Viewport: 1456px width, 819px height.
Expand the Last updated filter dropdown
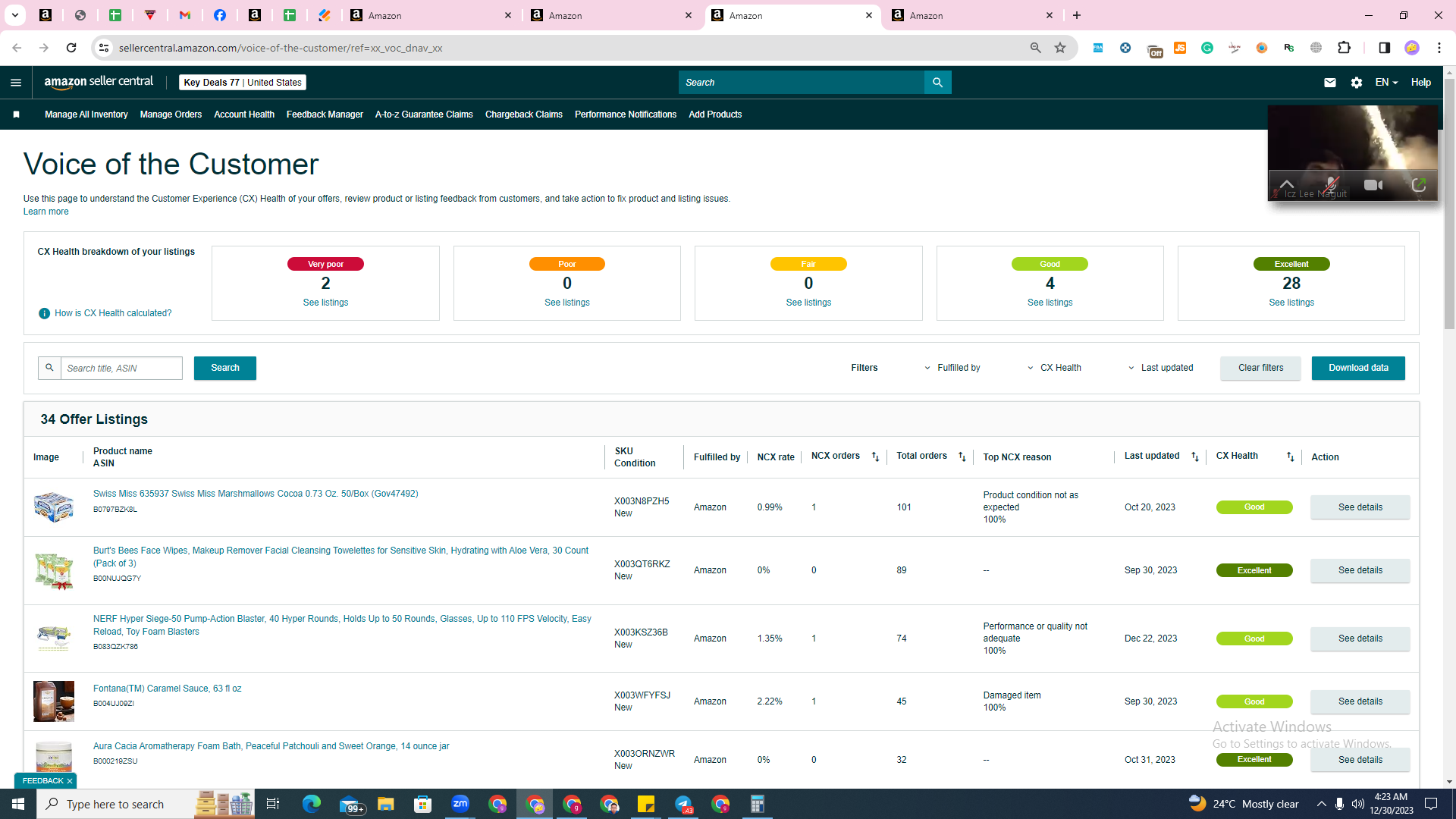[x=1161, y=368]
